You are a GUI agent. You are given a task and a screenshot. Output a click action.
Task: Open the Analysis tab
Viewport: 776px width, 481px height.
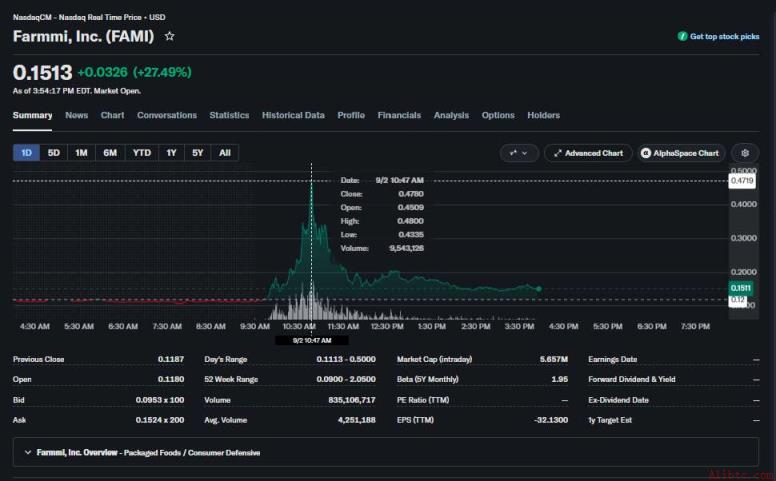pos(451,115)
